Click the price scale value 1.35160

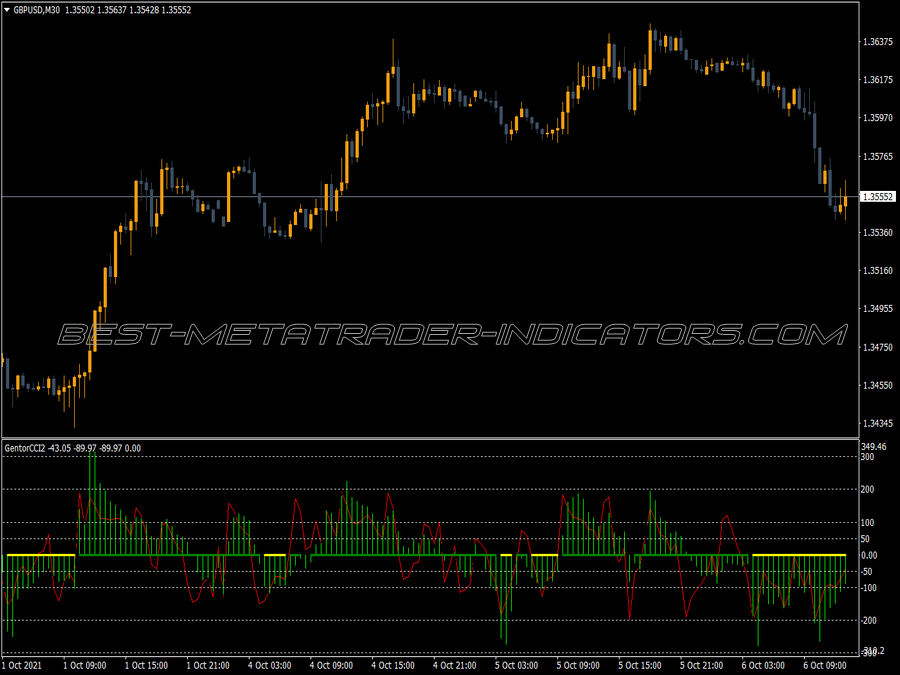pyautogui.click(x=878, y=270)
